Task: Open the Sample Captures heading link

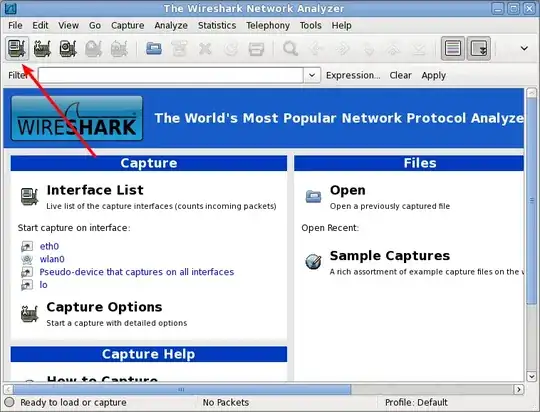Action: click(x=390, y=256)
